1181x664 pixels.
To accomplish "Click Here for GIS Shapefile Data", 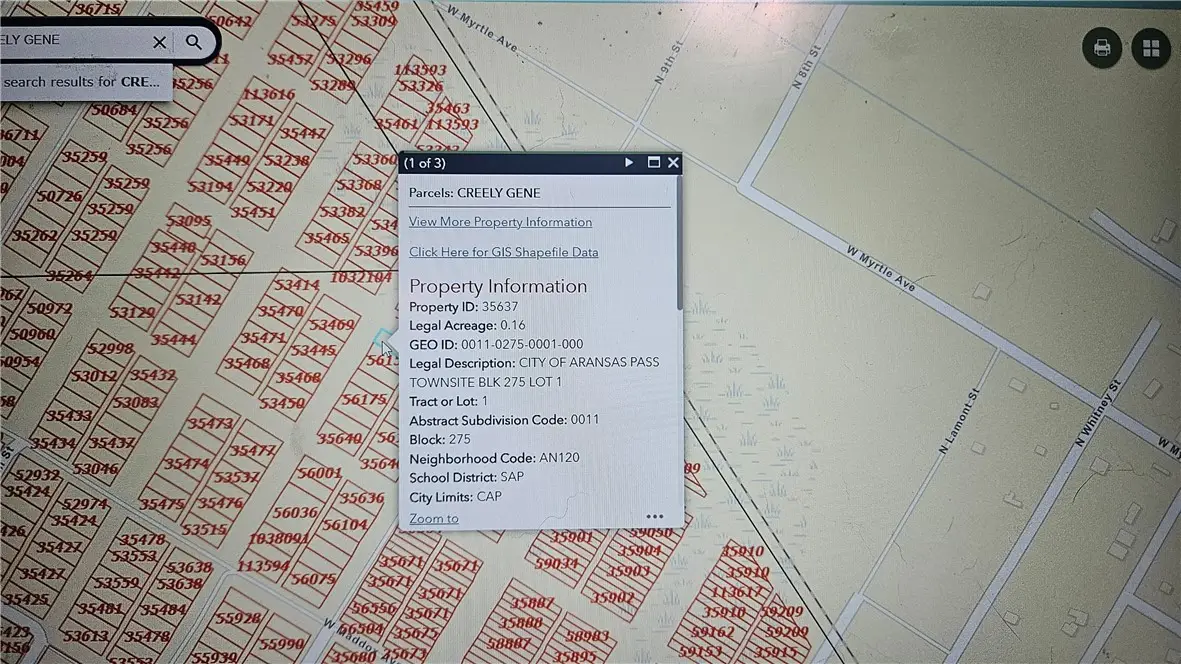I will click(x=503, y=252).
